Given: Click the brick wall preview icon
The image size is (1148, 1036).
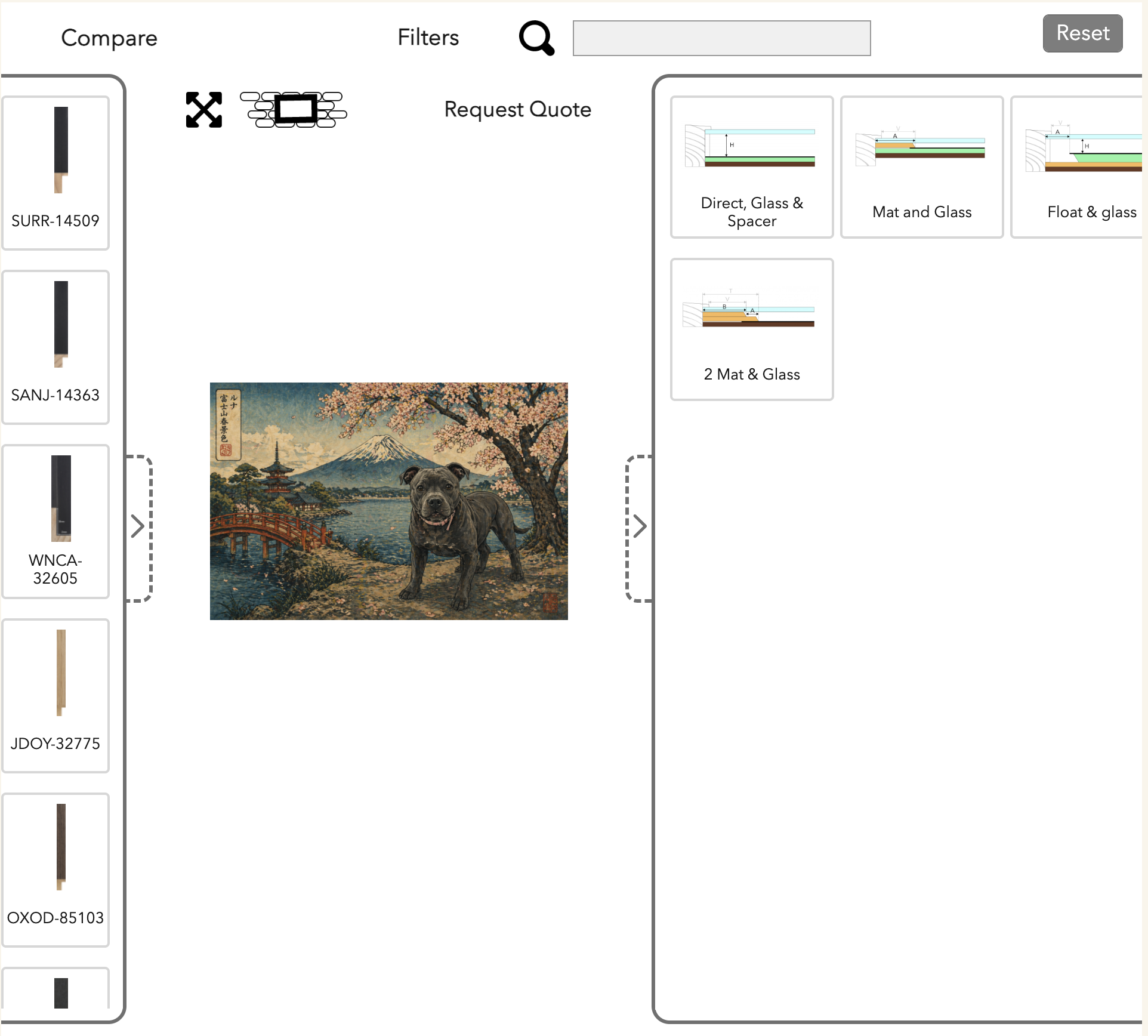Looking at the screenshot, I should (x=294, y=110).
